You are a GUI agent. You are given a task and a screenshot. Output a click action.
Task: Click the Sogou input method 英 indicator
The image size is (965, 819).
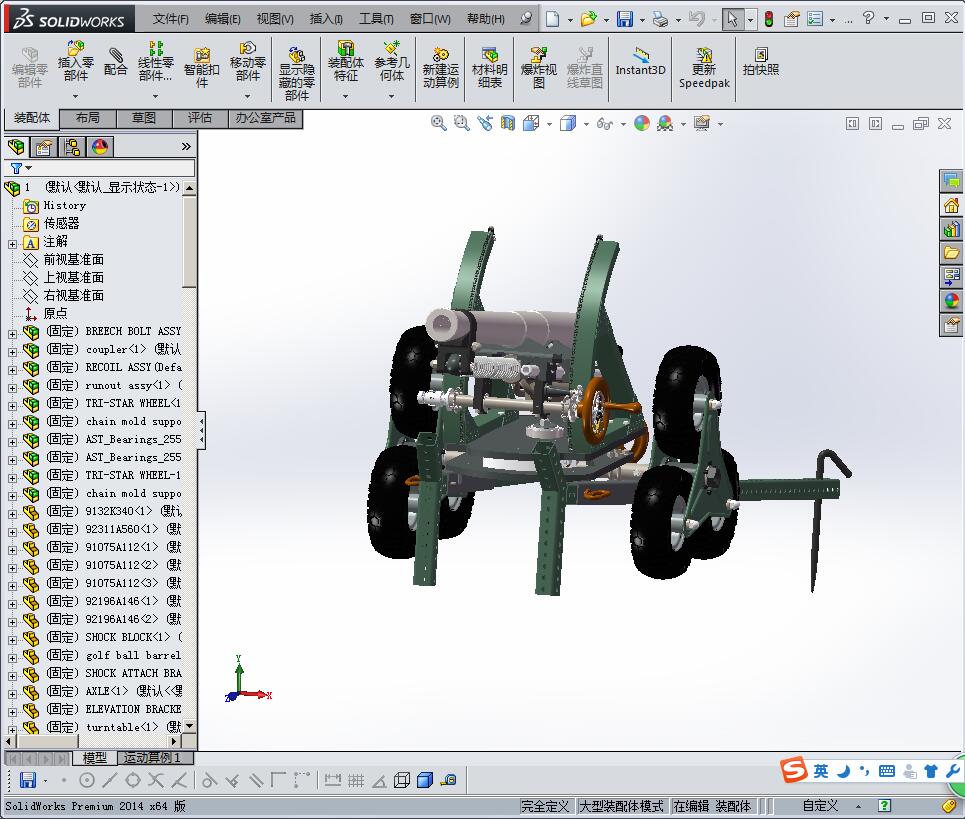820,771
